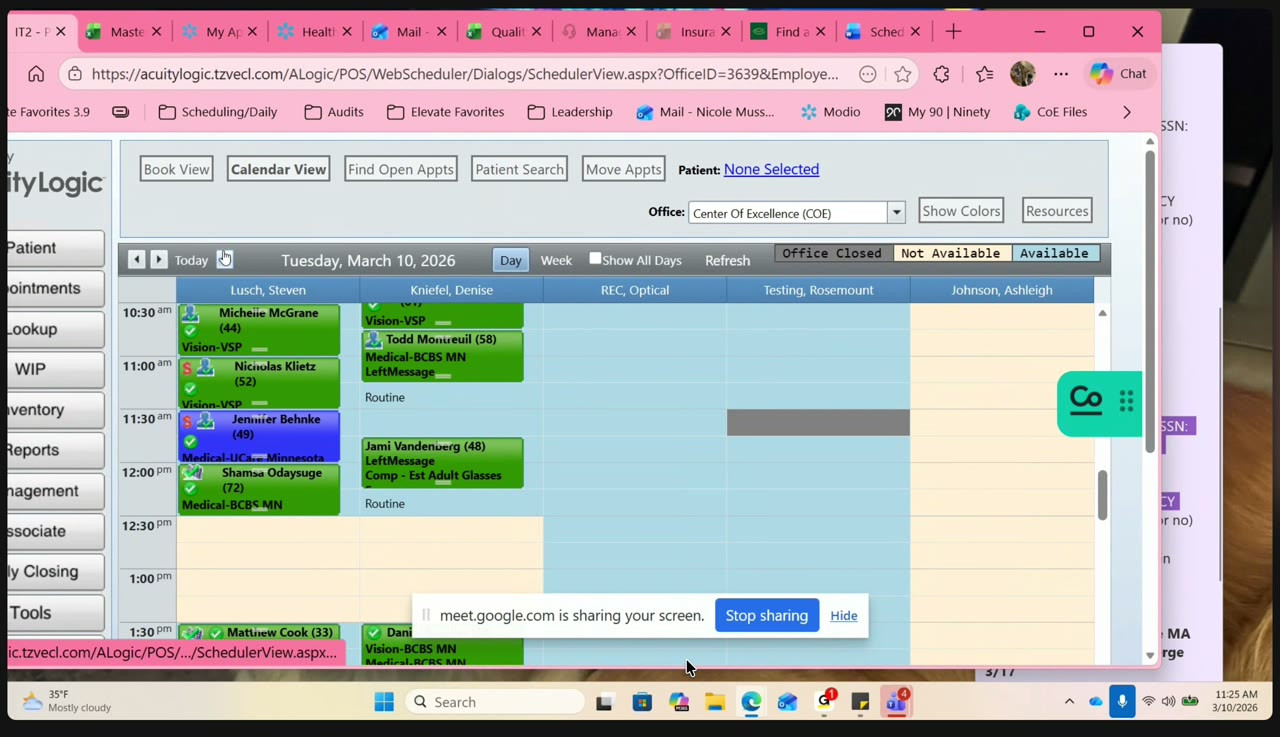Open Scheduling/Daily favorites folder
Viewport: 1280px width, 737px height.
point(218,112)
